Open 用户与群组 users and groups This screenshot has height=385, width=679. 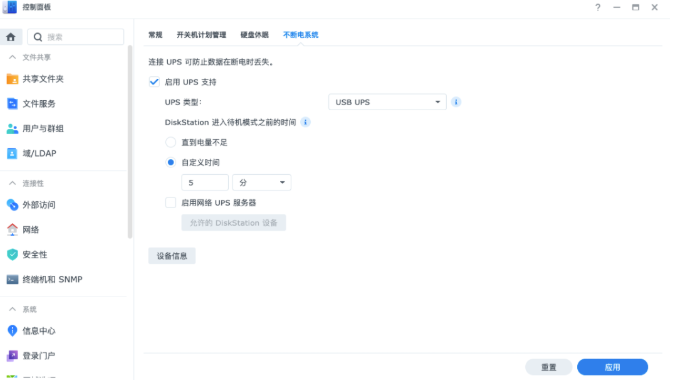[43, 130]
